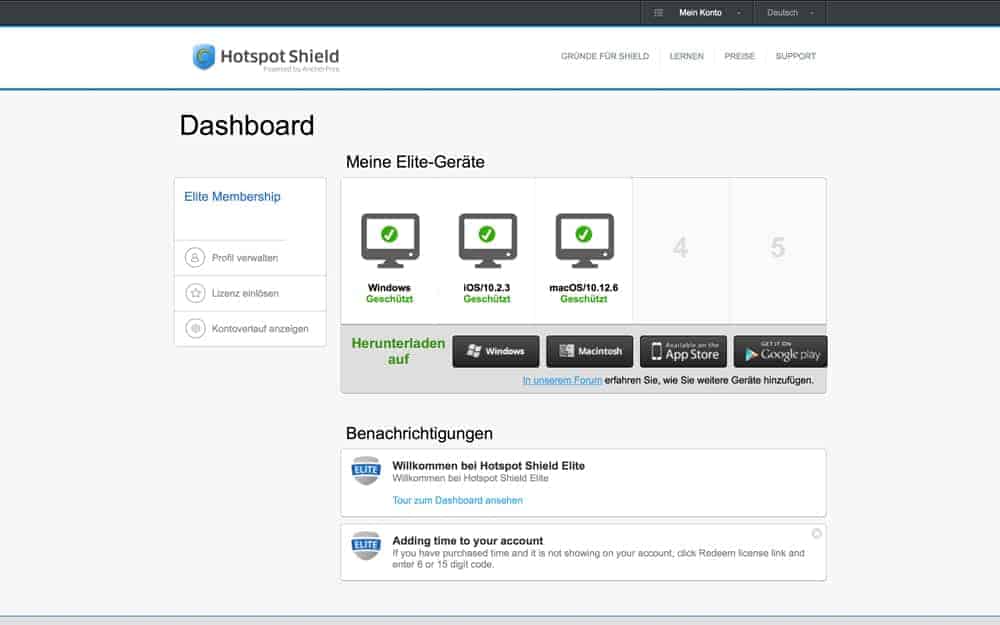Image resolution: width=1000 pixels, height=625 pixels.
Task: Select the Windows protected device monitor icon
Action: (x=390, y=240)
